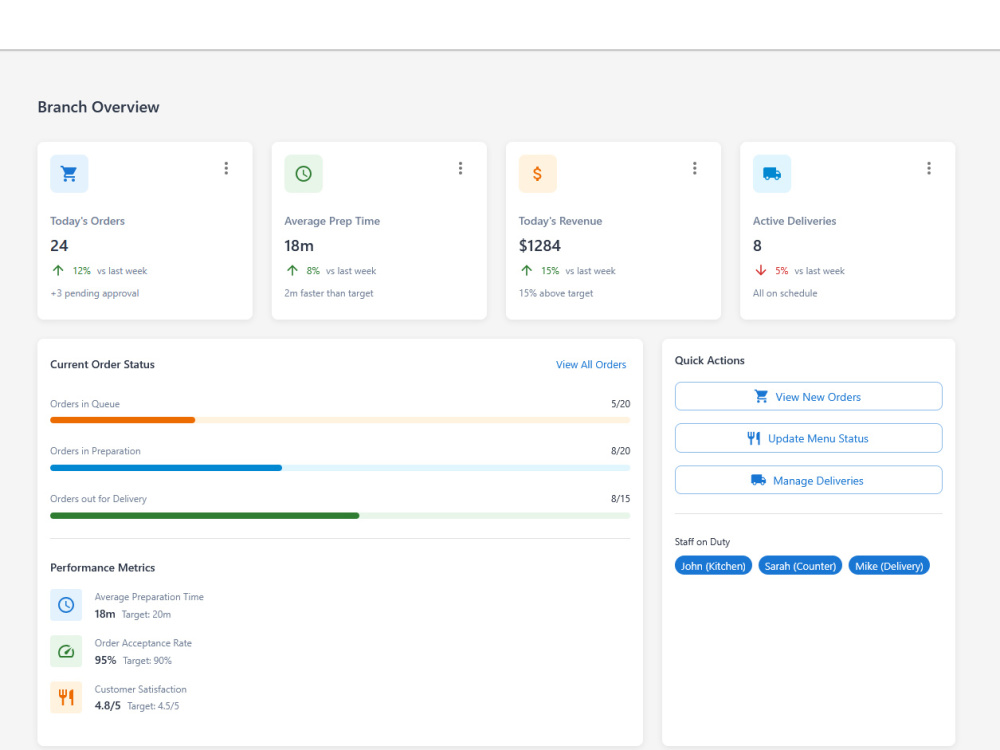The width and height of the screenshot is (1000, 750).
Task: Click the 'Quick Actions' heading
Action: (710, 360)
